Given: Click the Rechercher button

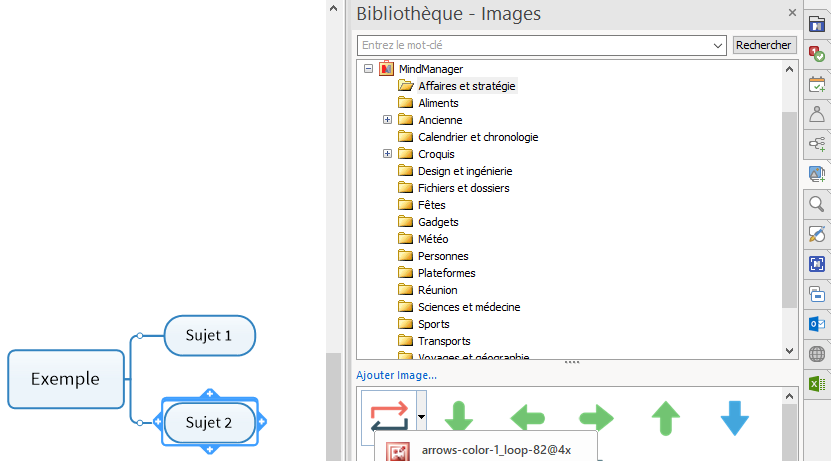Looking at the screenshot, I should tap(764, 45).
